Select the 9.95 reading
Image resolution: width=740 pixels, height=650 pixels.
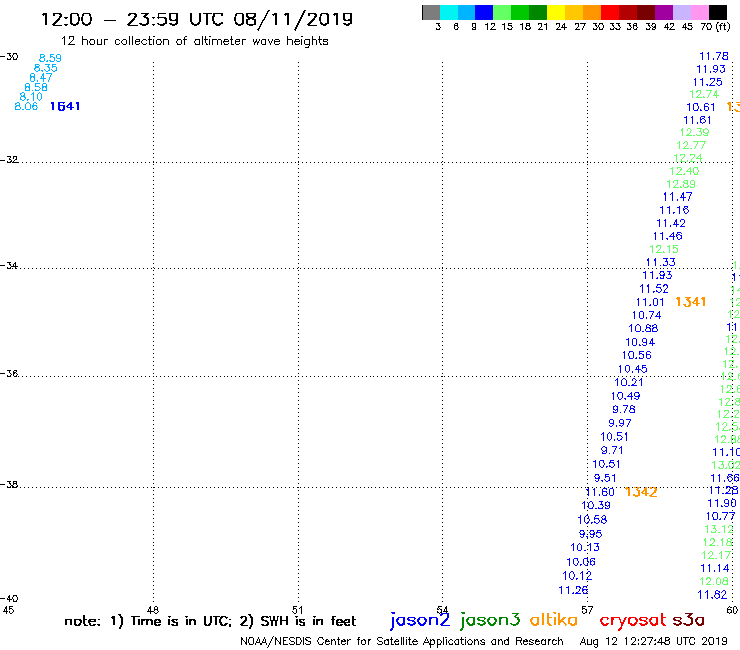click(590, 534)
